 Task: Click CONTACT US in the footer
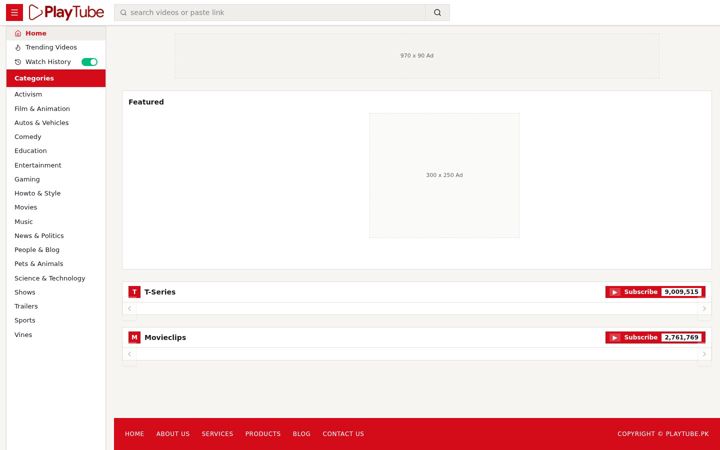pos(343,434)
